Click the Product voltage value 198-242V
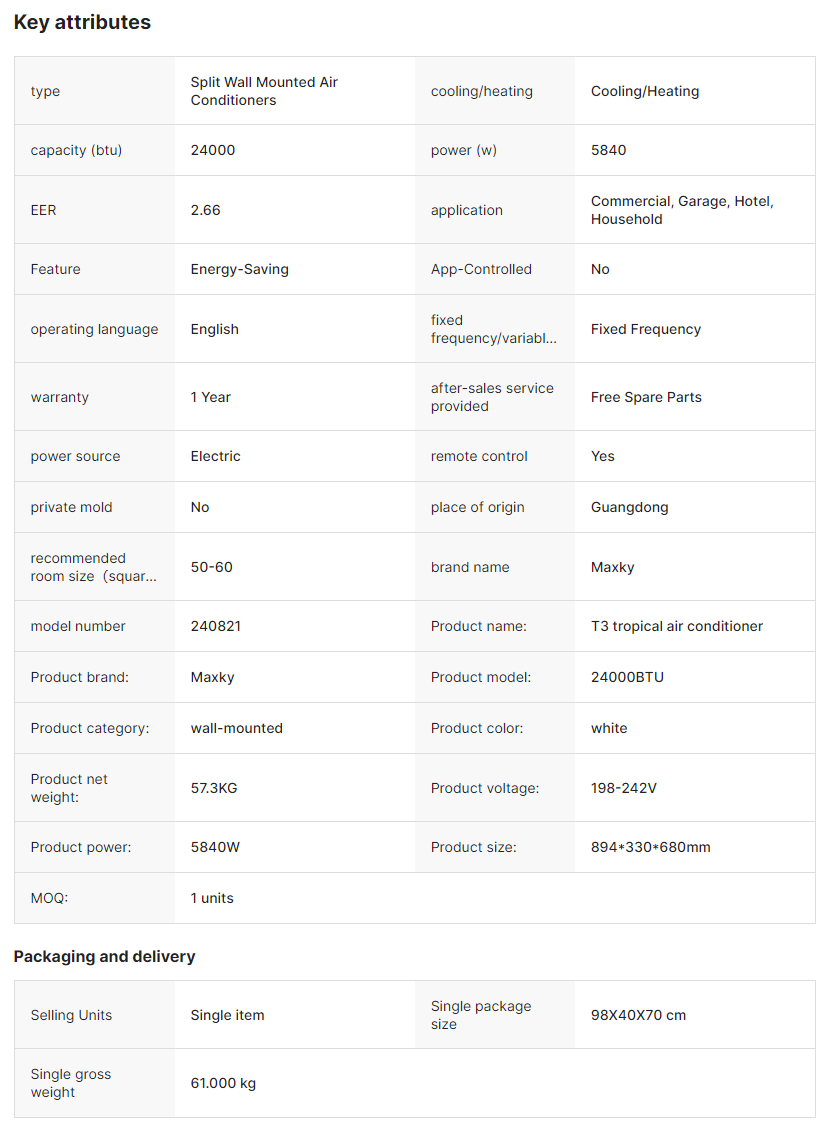The width and height of the screenshot is (835, 1140). tap(623, 788)
